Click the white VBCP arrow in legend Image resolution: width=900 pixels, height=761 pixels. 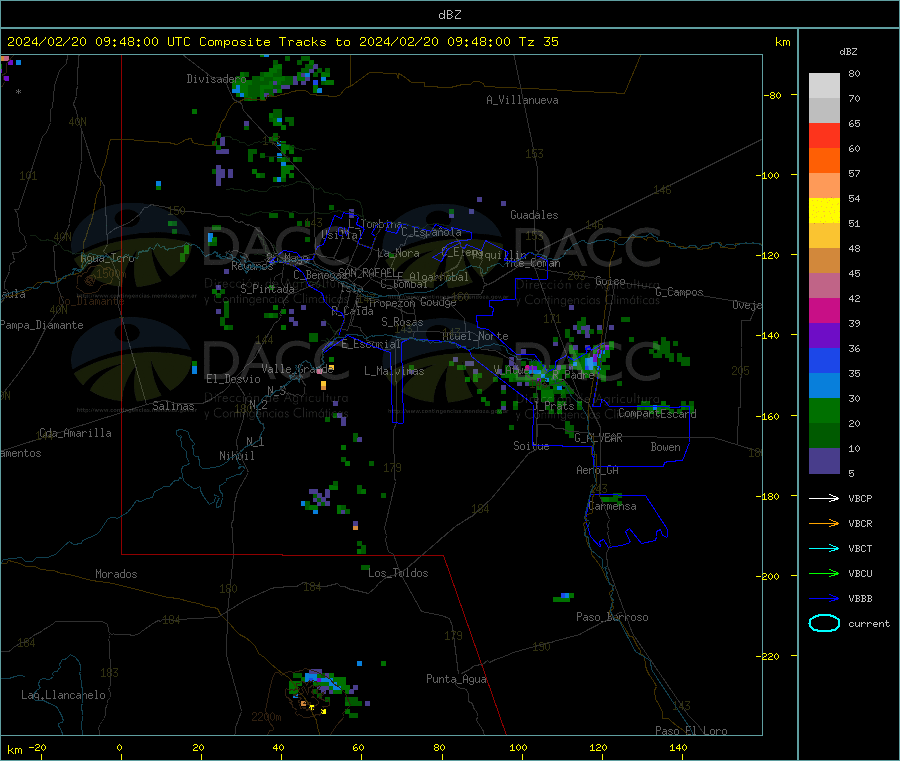pos(824,498)
